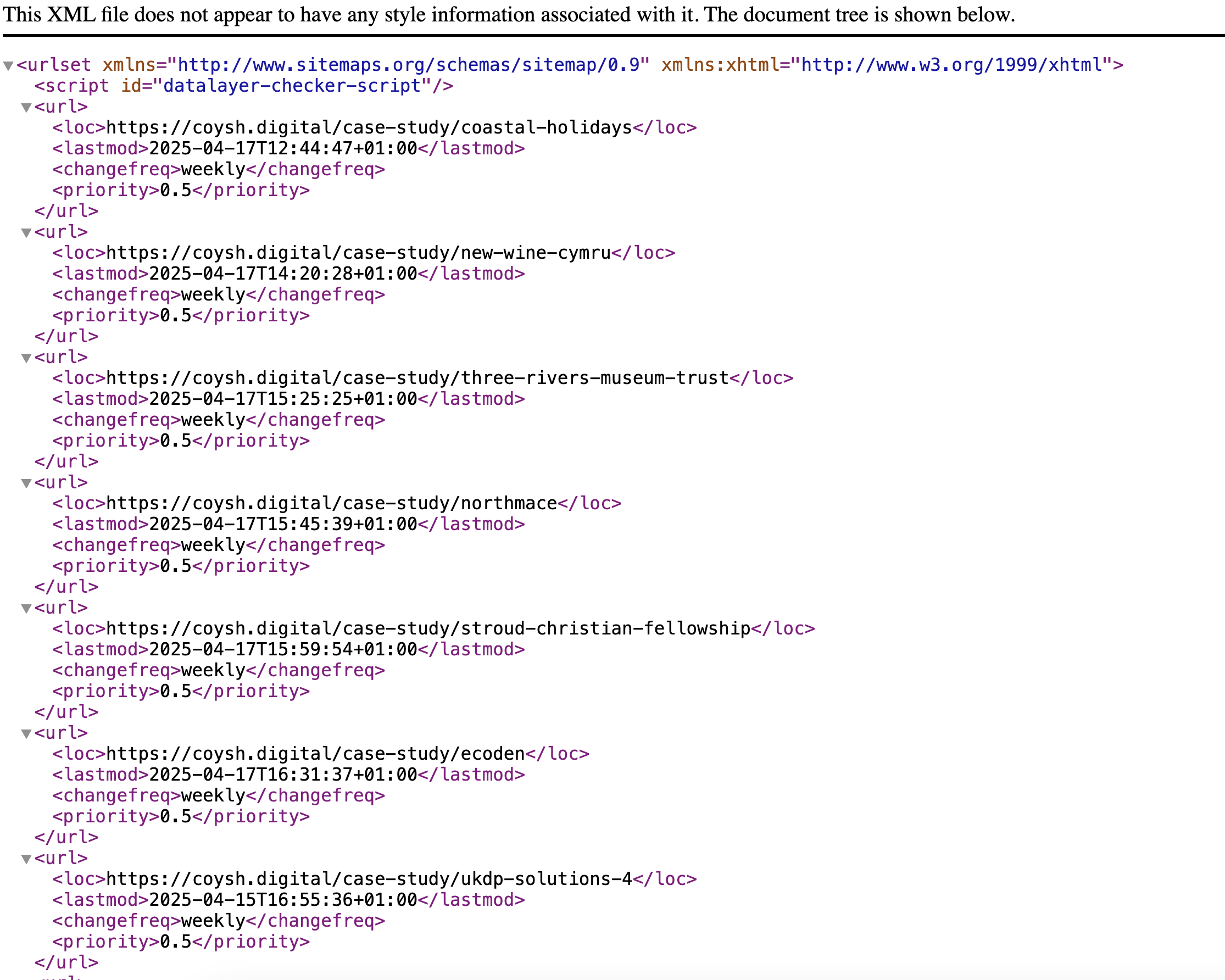Click lastmod 2025-04-17T15:59:54+01:00
This screenshot has height=980, width=1225.
pyautogui.click(x=283, y=649)
